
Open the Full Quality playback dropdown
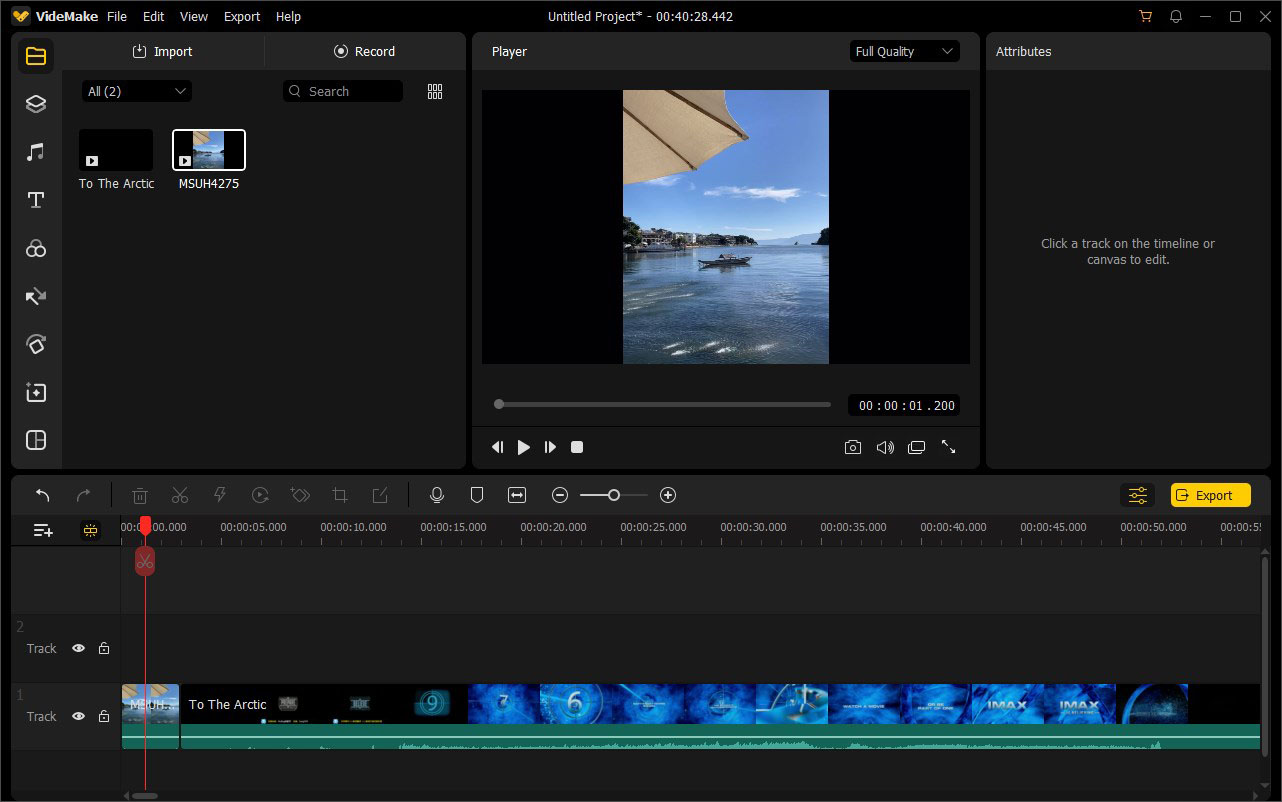tap(903, 50)
